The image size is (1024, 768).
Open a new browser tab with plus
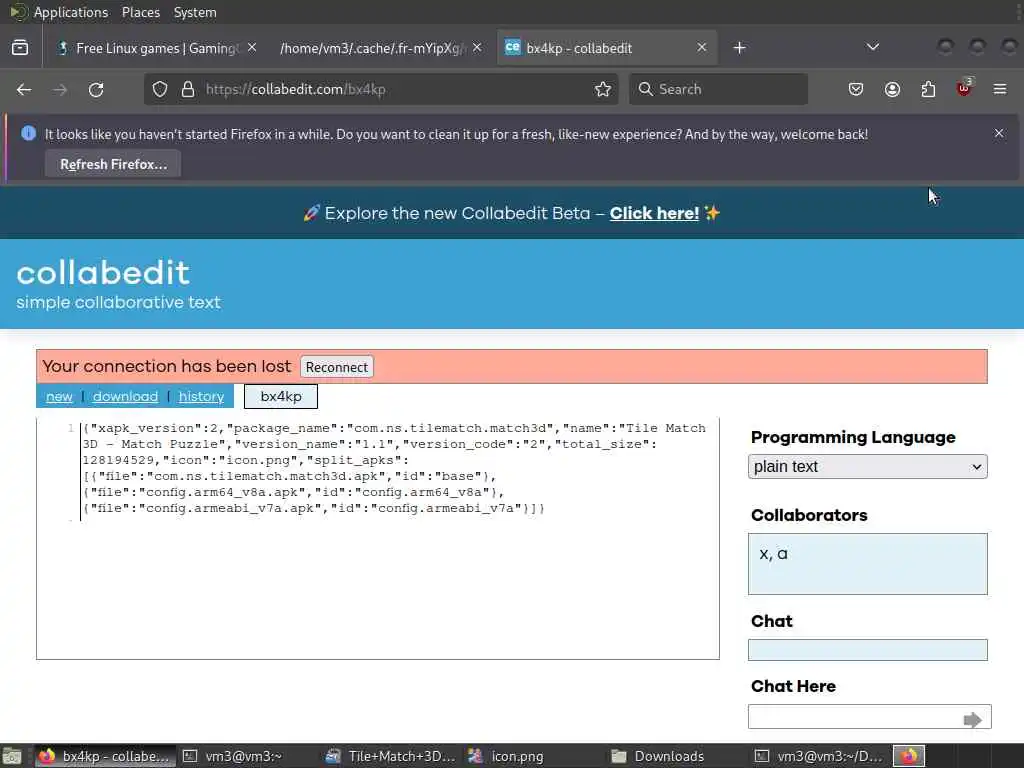pyautogui.click(x=739, y=48)
